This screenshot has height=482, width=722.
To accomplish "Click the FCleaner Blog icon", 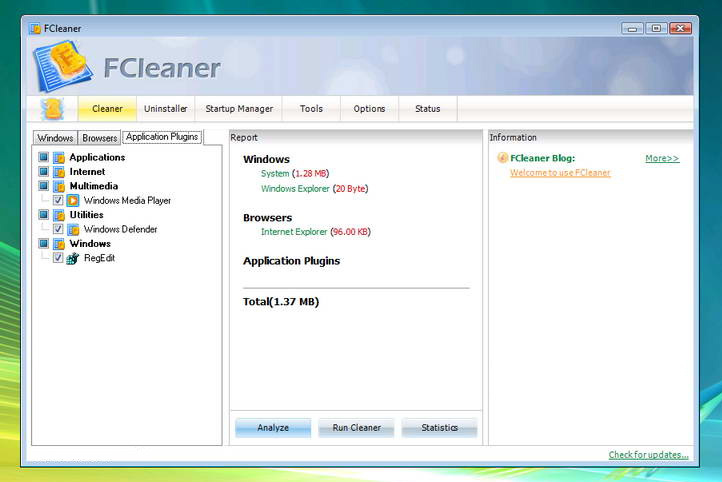I will tap(502, 158).
